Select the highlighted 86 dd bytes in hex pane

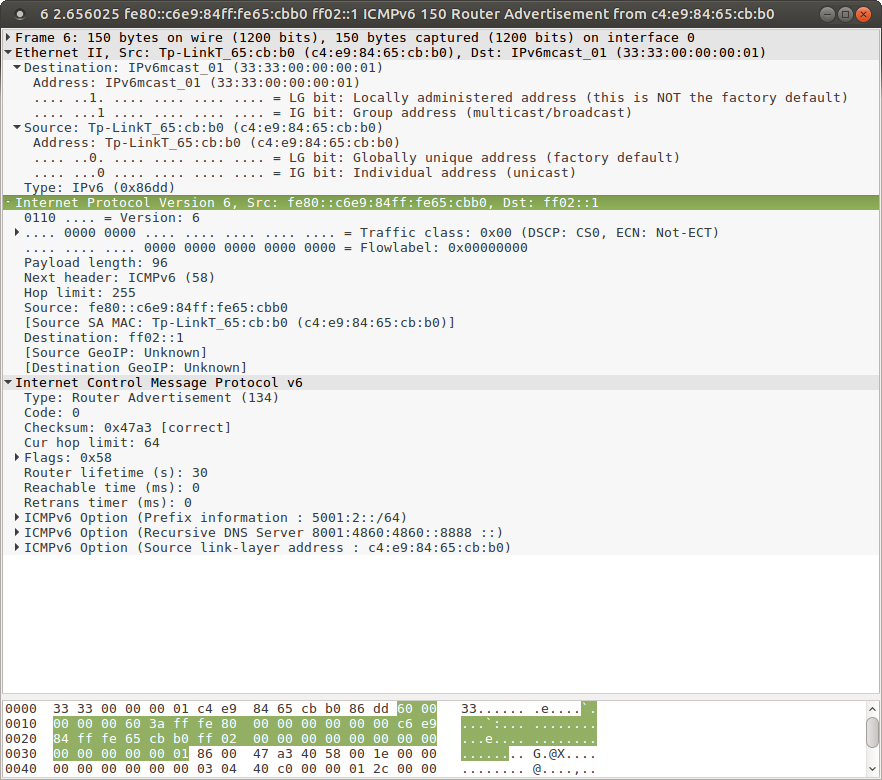[370, 708]
